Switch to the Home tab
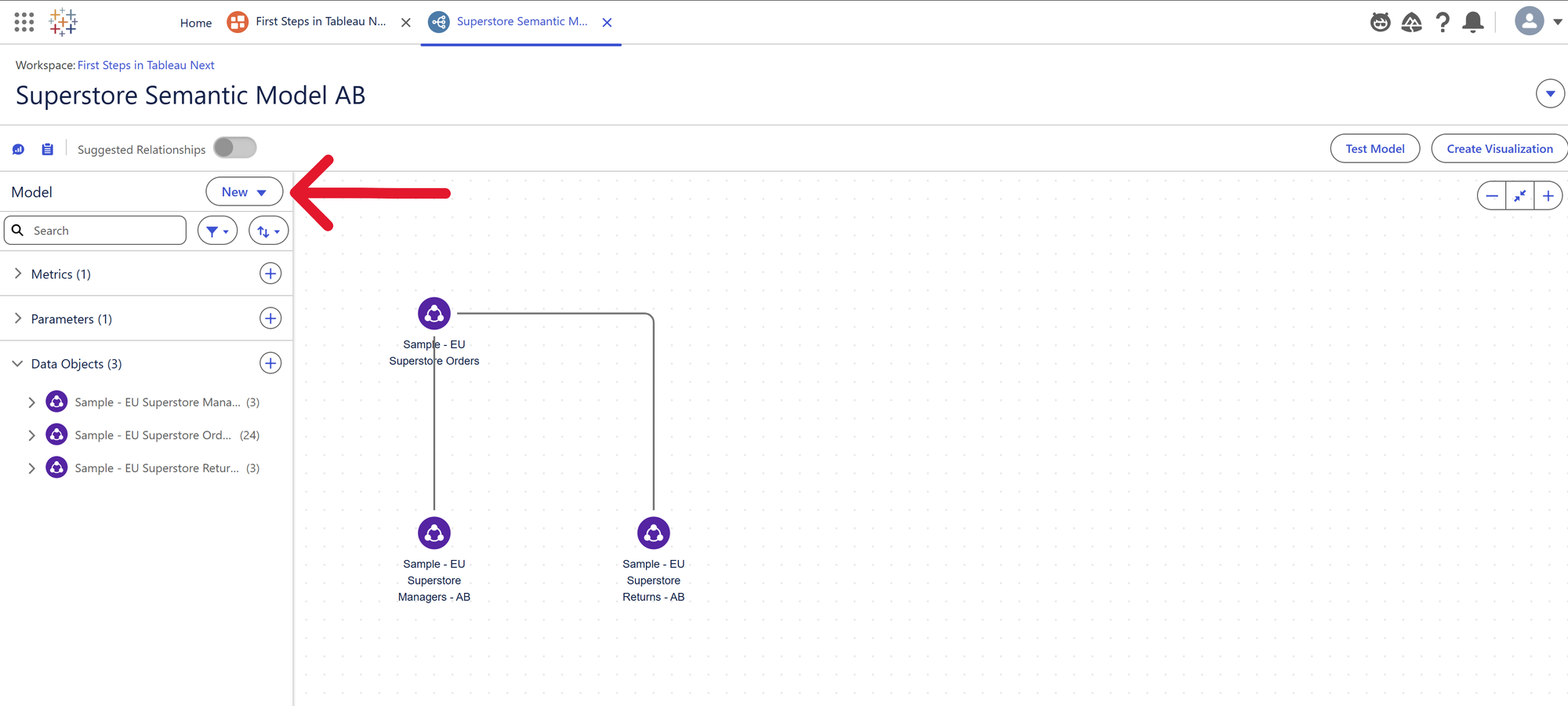 (196, 23)
